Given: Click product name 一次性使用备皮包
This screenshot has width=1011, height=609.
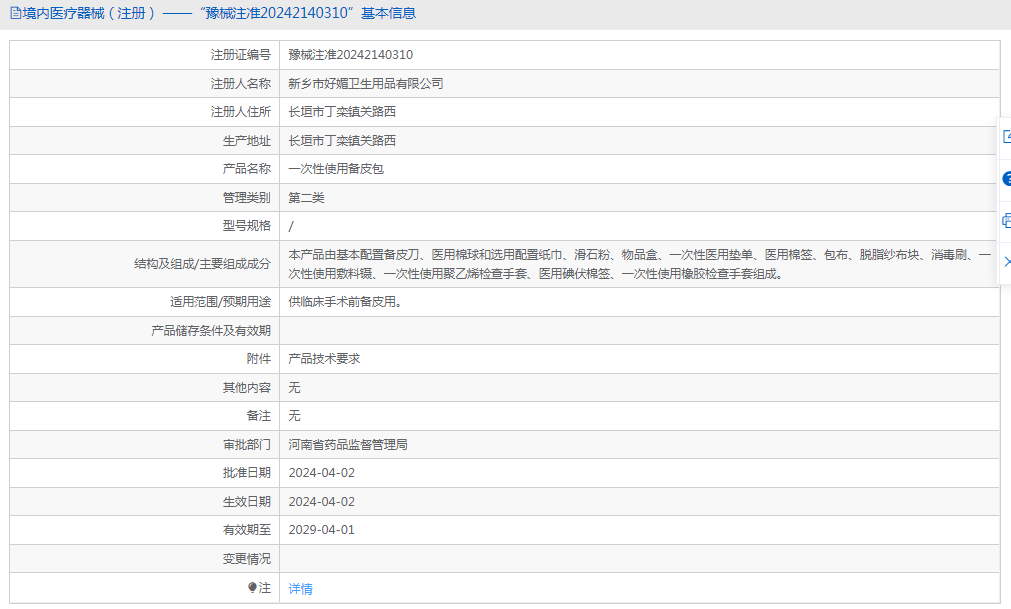Looking at the screenshot, I should (x=336, y=169).
